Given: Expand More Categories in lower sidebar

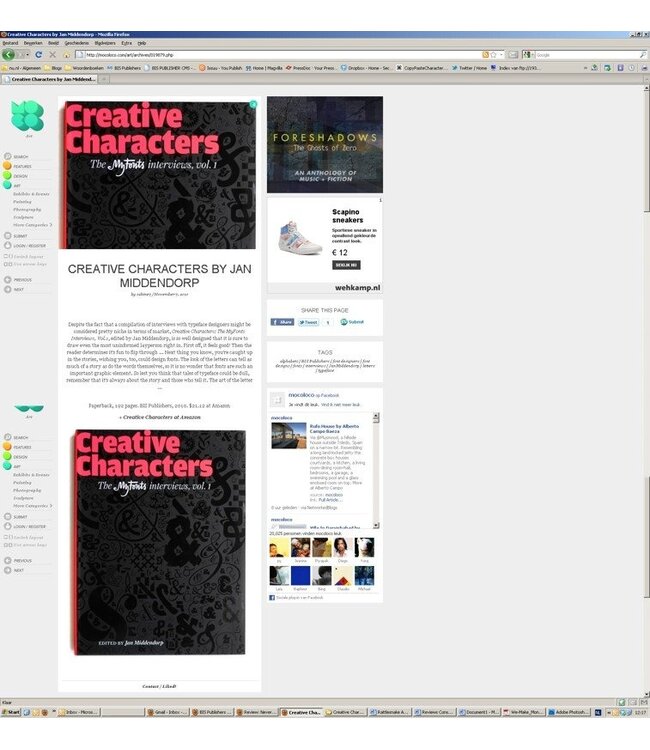Looking at the screenshot, I should click(33, 506).
